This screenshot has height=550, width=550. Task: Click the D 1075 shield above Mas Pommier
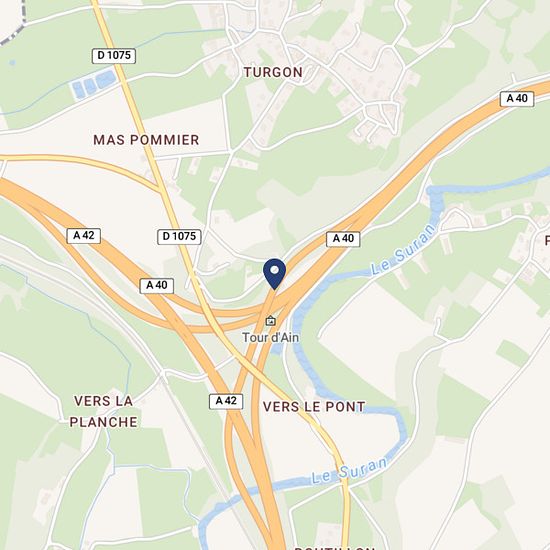tap(114, 56)
